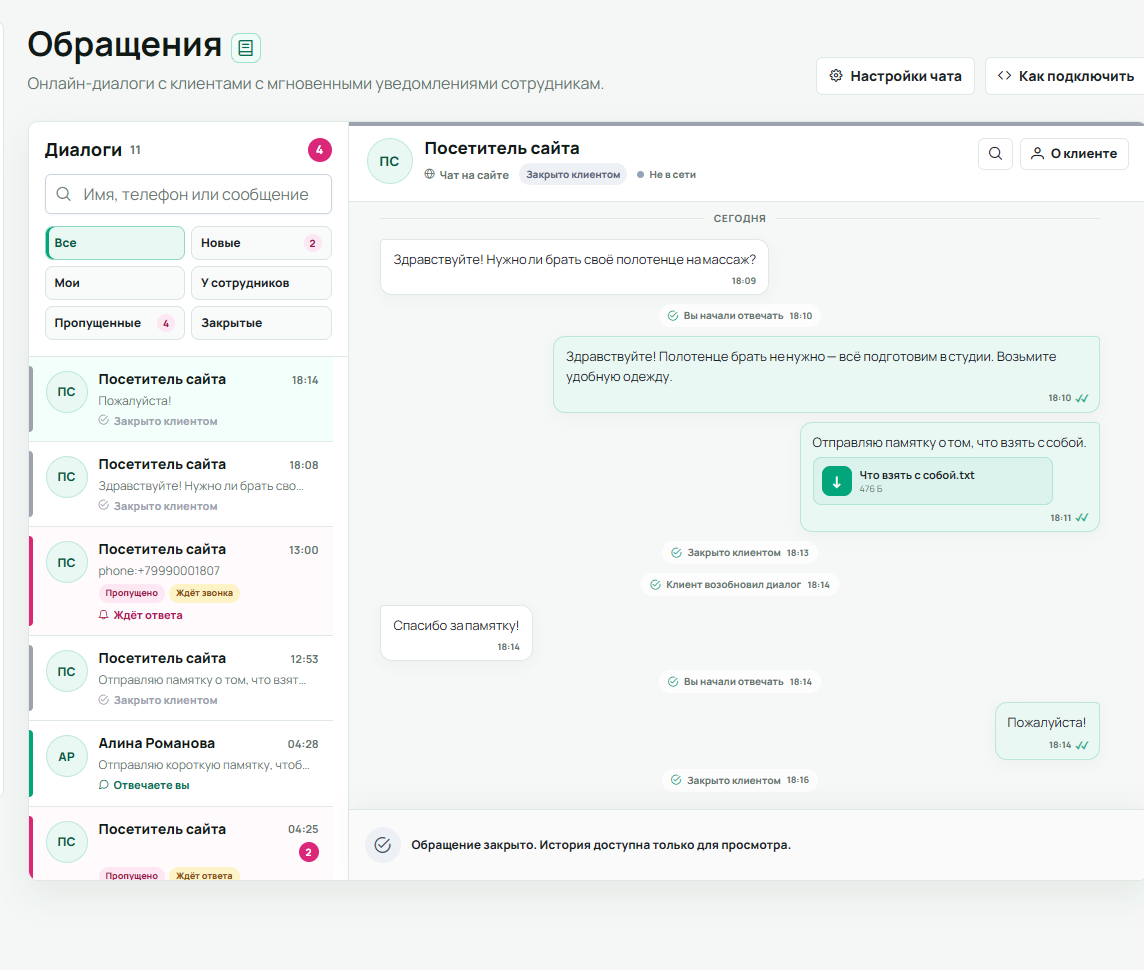Screen dimensions: 1144x970
Task: Click the unread badge "2" on the 04:25 dialog
Action: pos(309,852)
